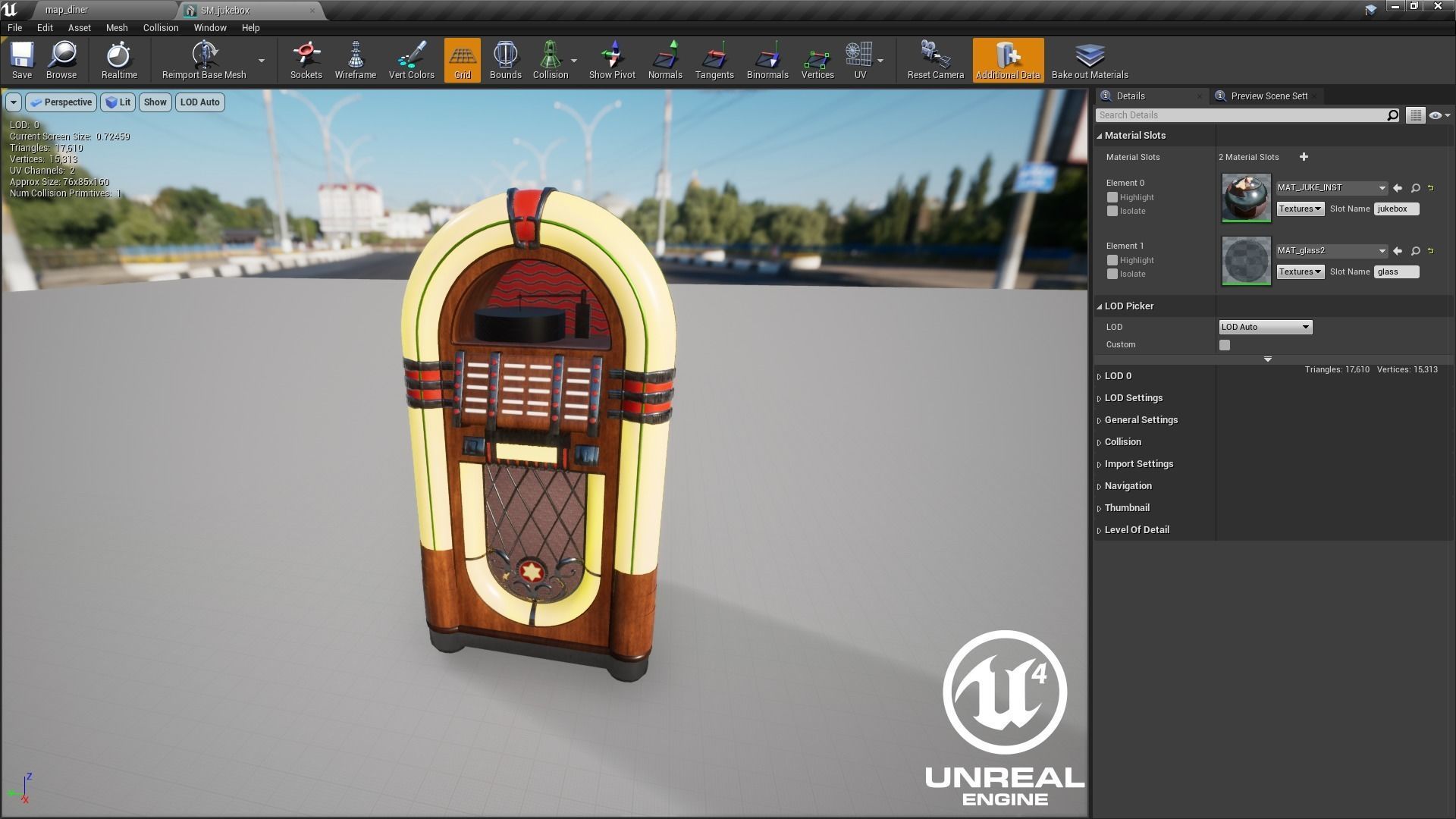Open Textures dropdown for MAT_glass2

1300,271
